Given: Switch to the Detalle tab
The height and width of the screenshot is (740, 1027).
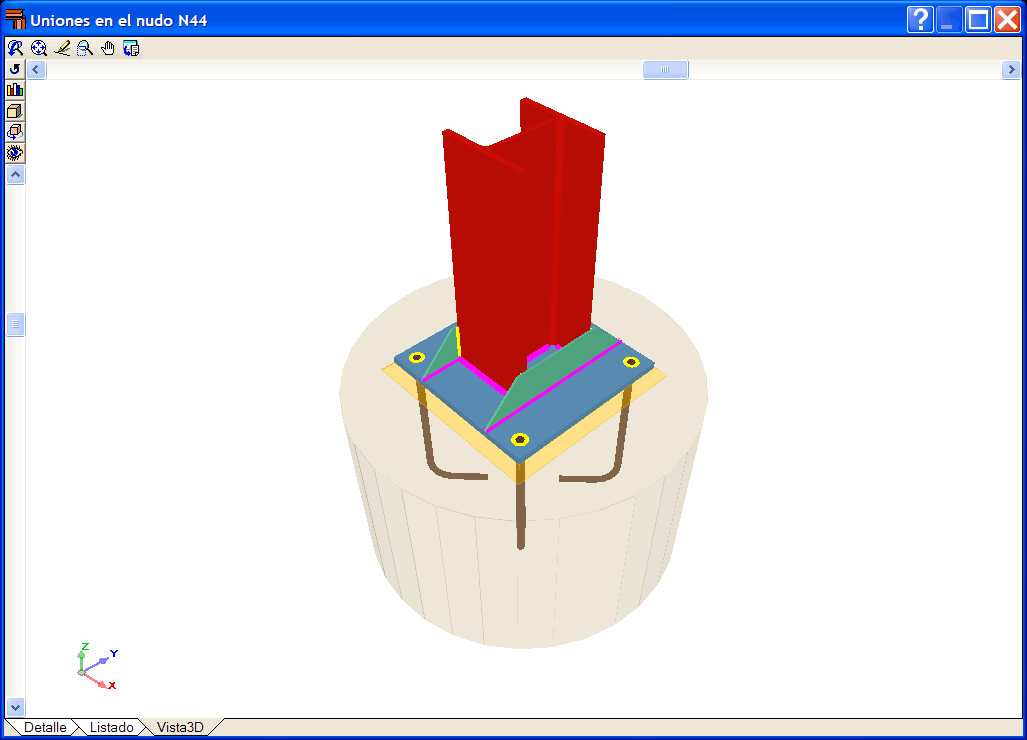Looking at the screenshot, I should (x=45, y=728).
